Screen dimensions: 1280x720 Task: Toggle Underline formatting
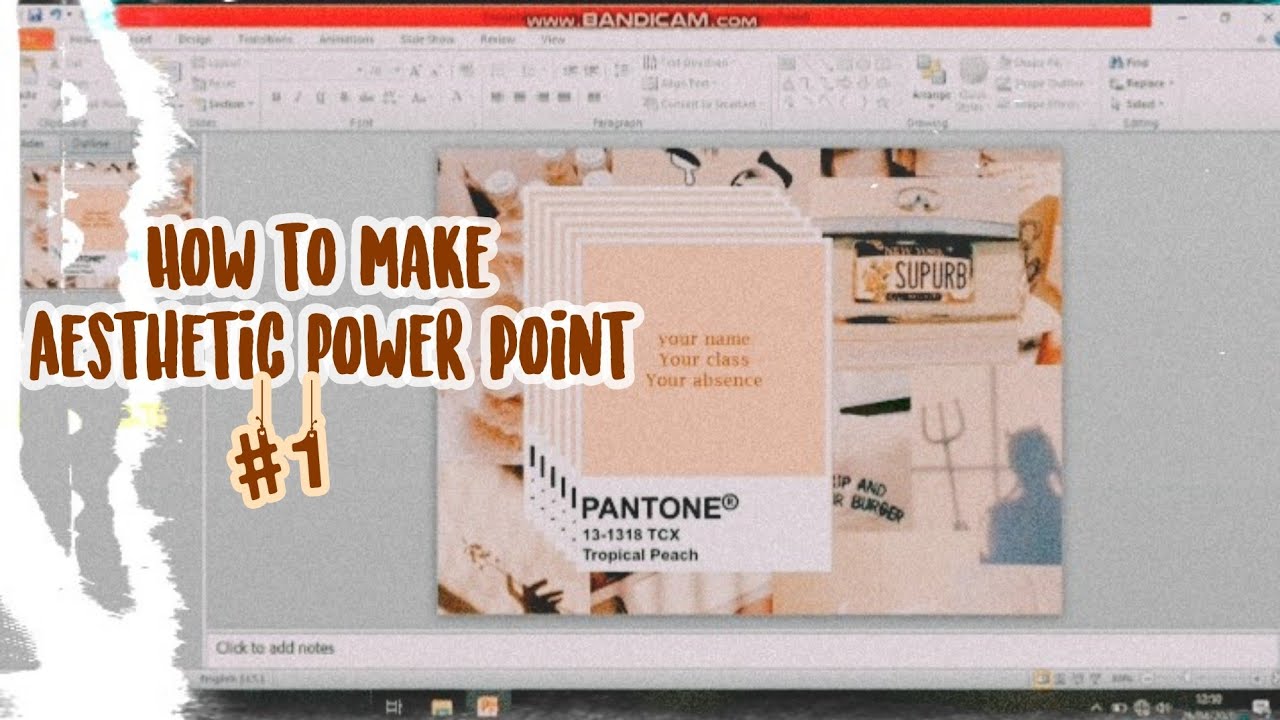coord(320,97)
